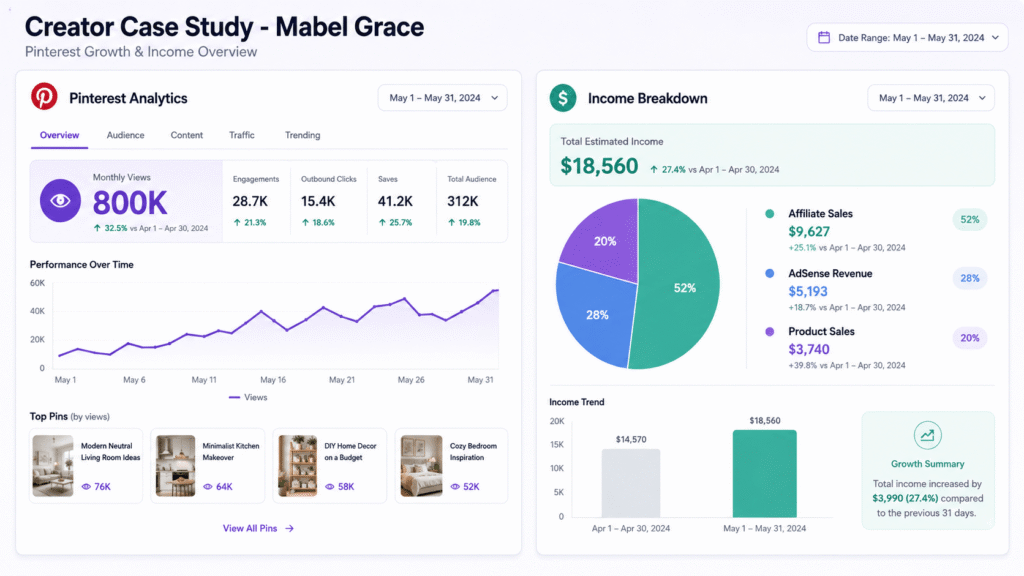This screenshot has height=576, width=1024.
Task: Click the Income Trend heading
Action: [577, 402]
